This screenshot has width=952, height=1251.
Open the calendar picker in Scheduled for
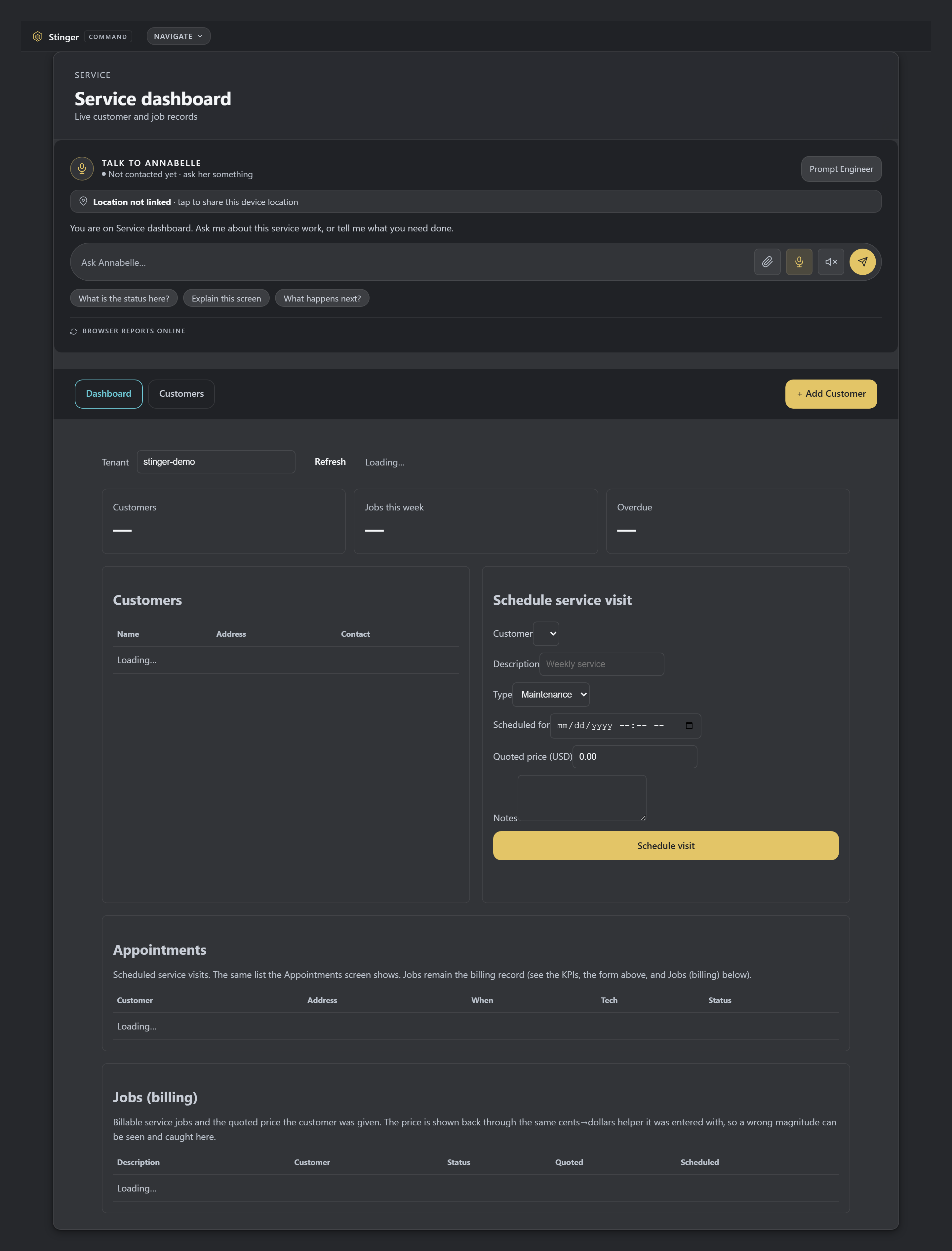tap(689, 726)
